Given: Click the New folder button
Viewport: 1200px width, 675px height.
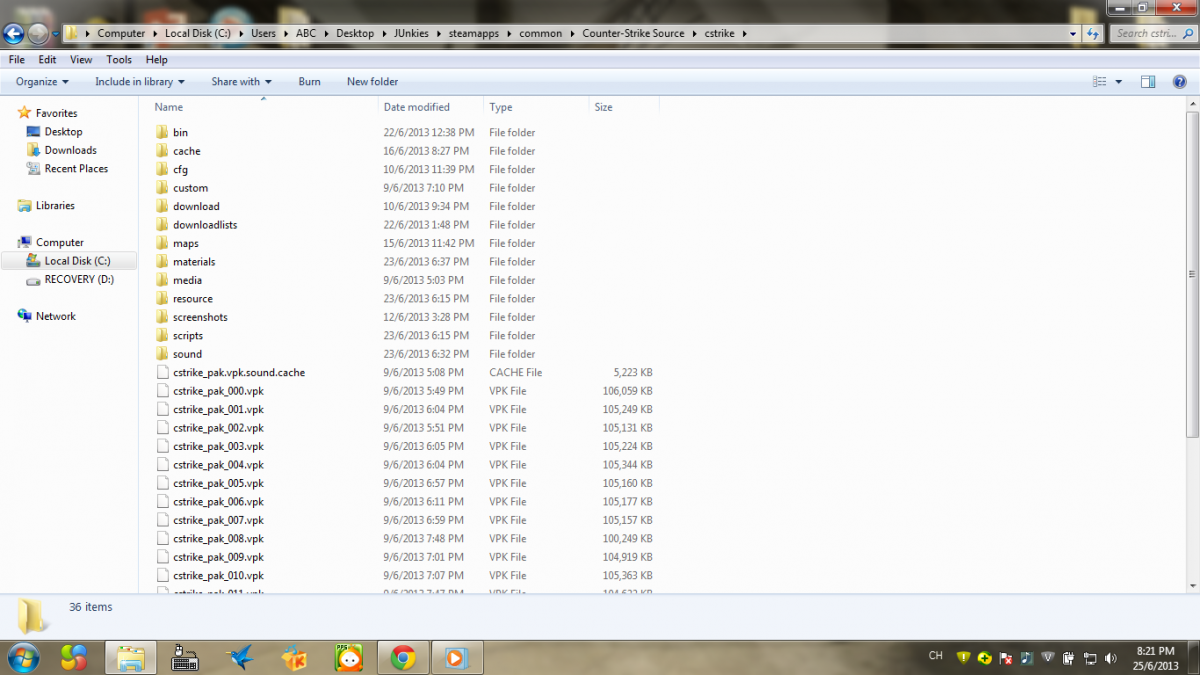Looking at the screenshot, I should (372, 82).
